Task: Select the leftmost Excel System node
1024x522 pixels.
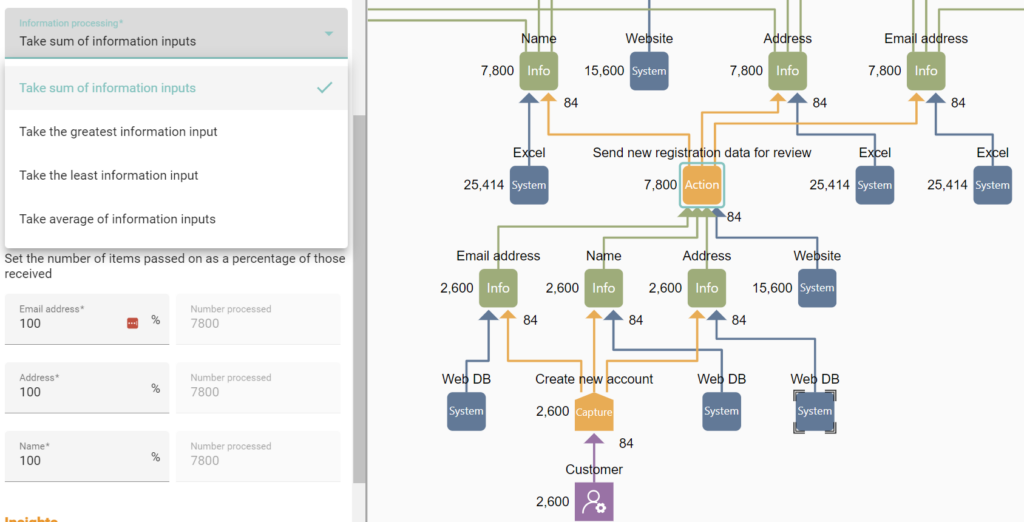Action: pyautogui.click(x=529, y=185)
